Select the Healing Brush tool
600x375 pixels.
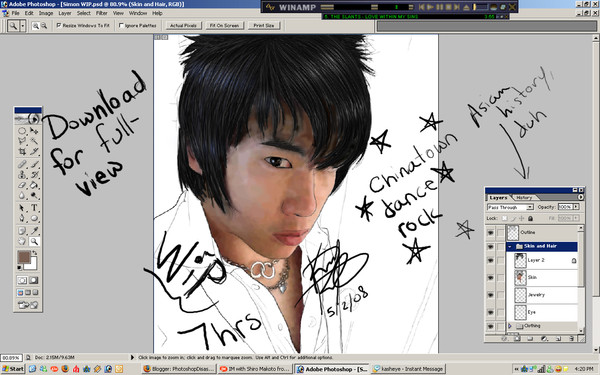click(22, 165)
